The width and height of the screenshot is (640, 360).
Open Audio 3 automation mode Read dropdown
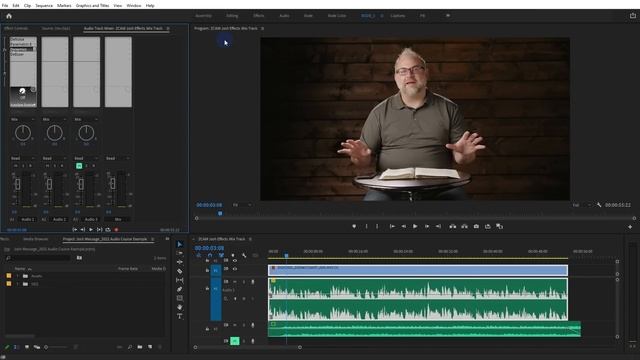pyautogui.click(x=86, y=158)
